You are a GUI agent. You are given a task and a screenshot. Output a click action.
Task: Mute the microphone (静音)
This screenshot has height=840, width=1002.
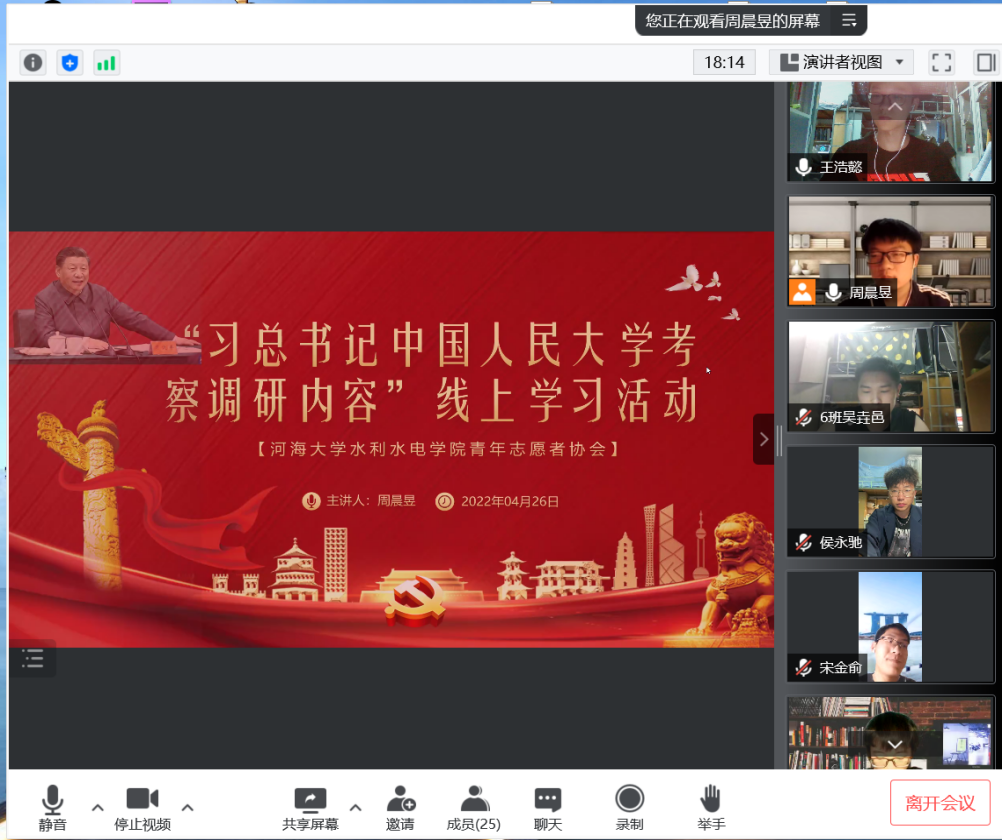click(x=52, y=808)
